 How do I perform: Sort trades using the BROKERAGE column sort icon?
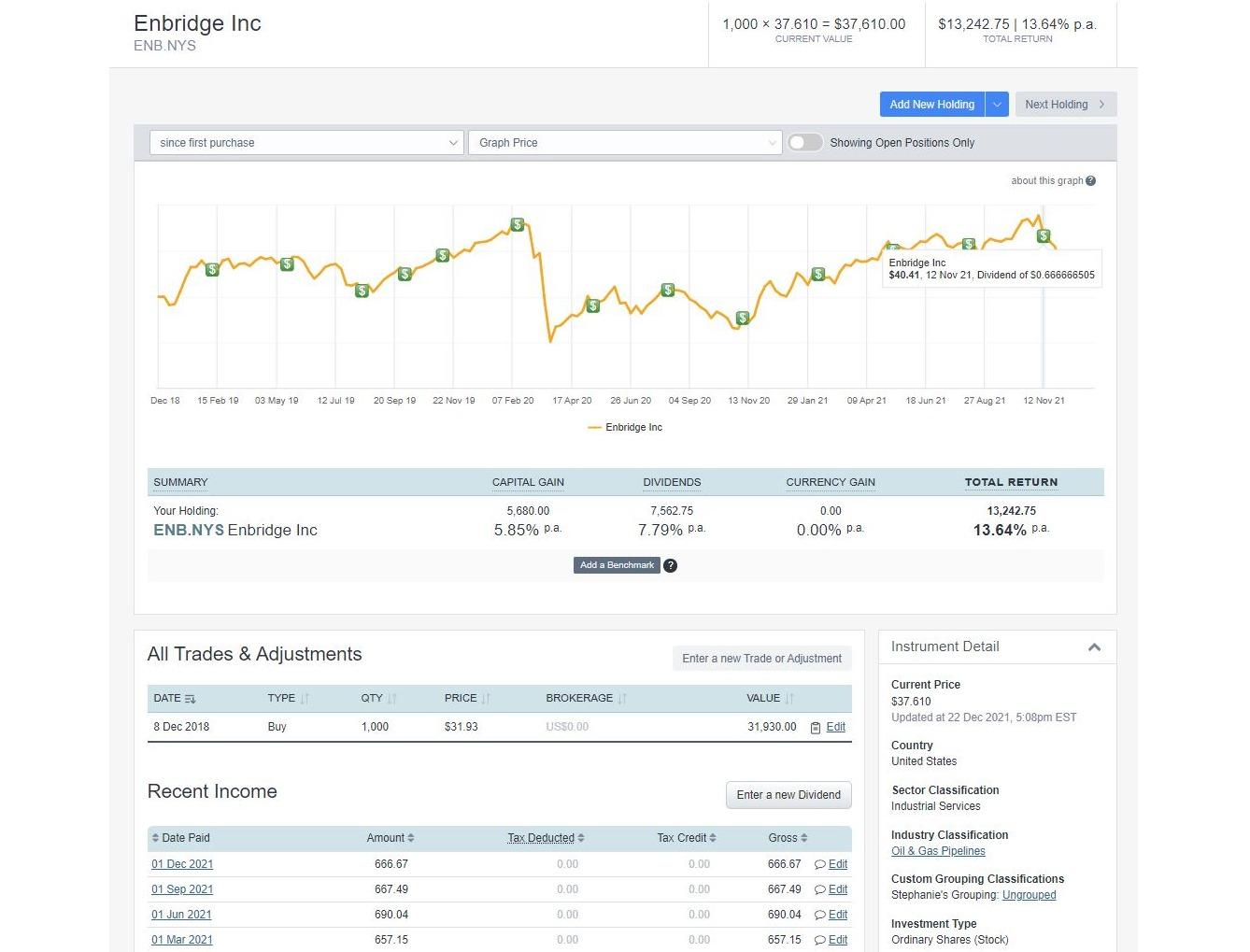622,699
